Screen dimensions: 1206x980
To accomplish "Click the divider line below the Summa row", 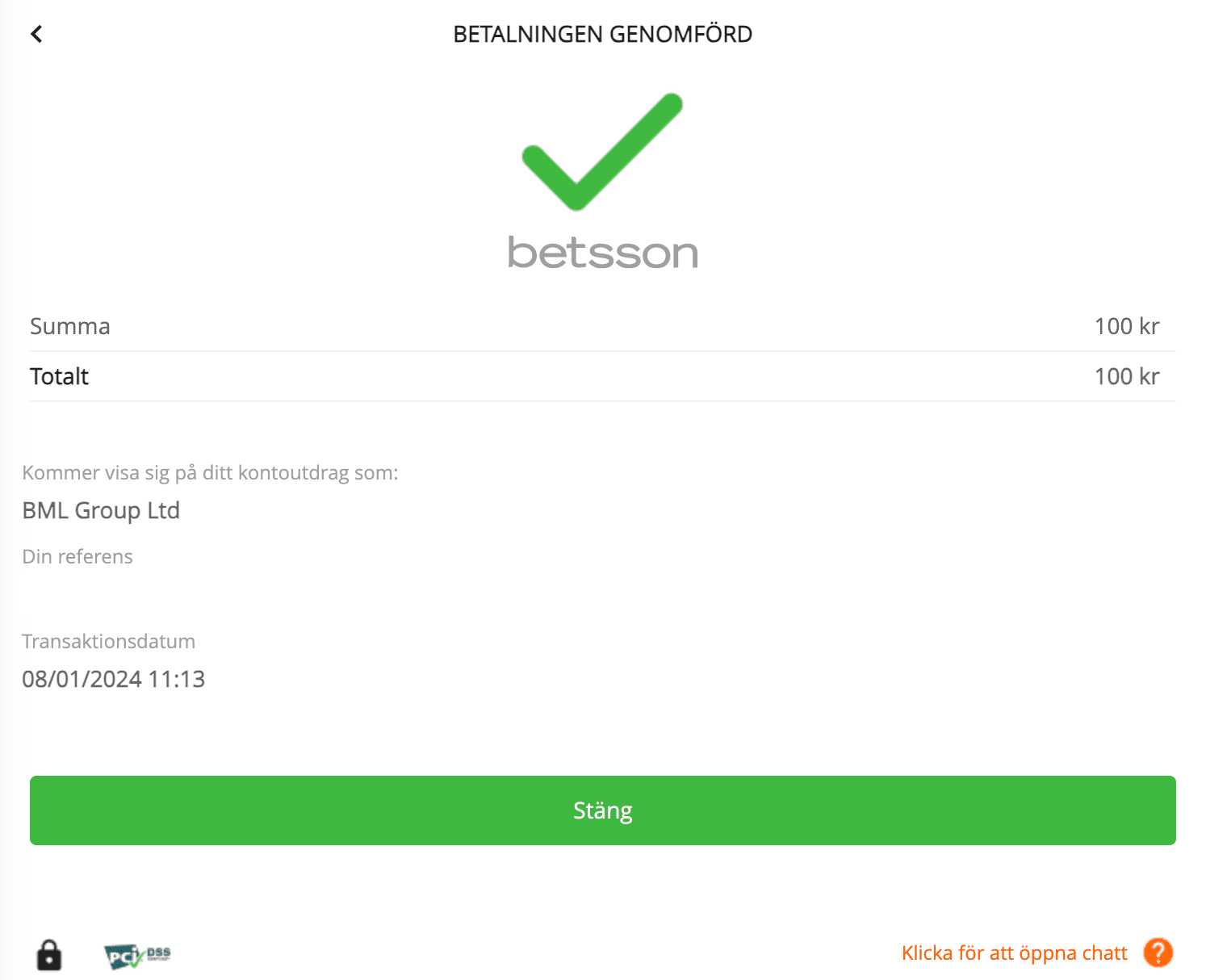I will pyautogui.click(x=602, y=351).
